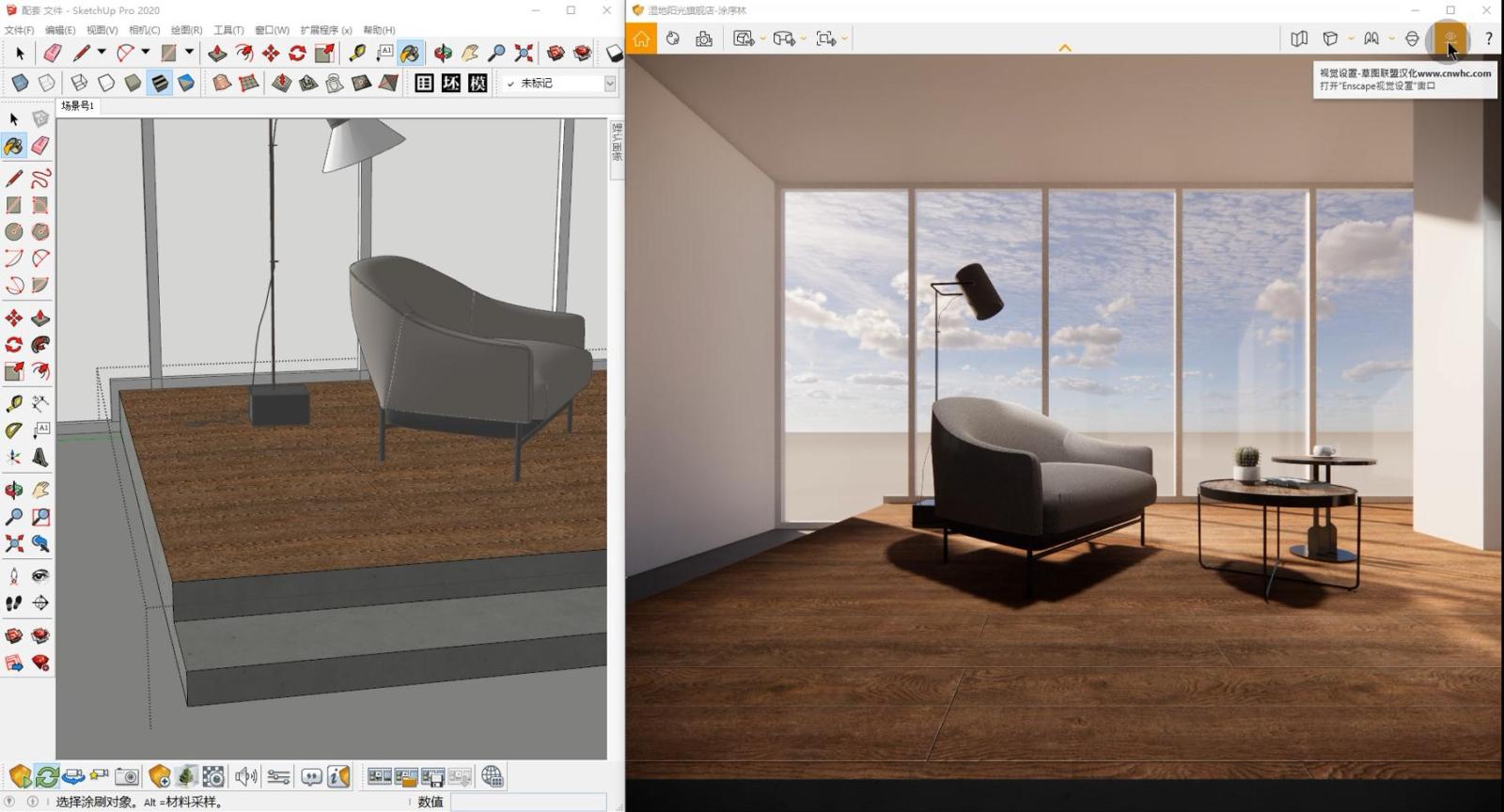Select the Paint Bucket tool in top toolbar
The width and height of the screenshot is (1504, 812).
410,54
